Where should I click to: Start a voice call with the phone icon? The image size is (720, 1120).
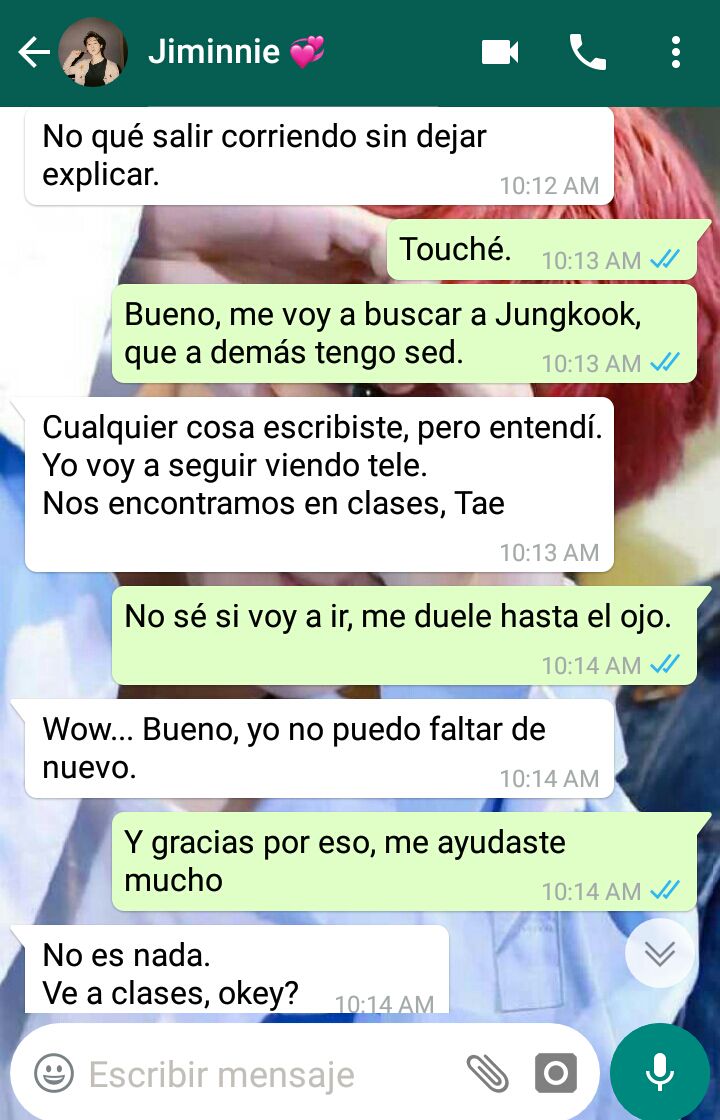coord(587,52)
